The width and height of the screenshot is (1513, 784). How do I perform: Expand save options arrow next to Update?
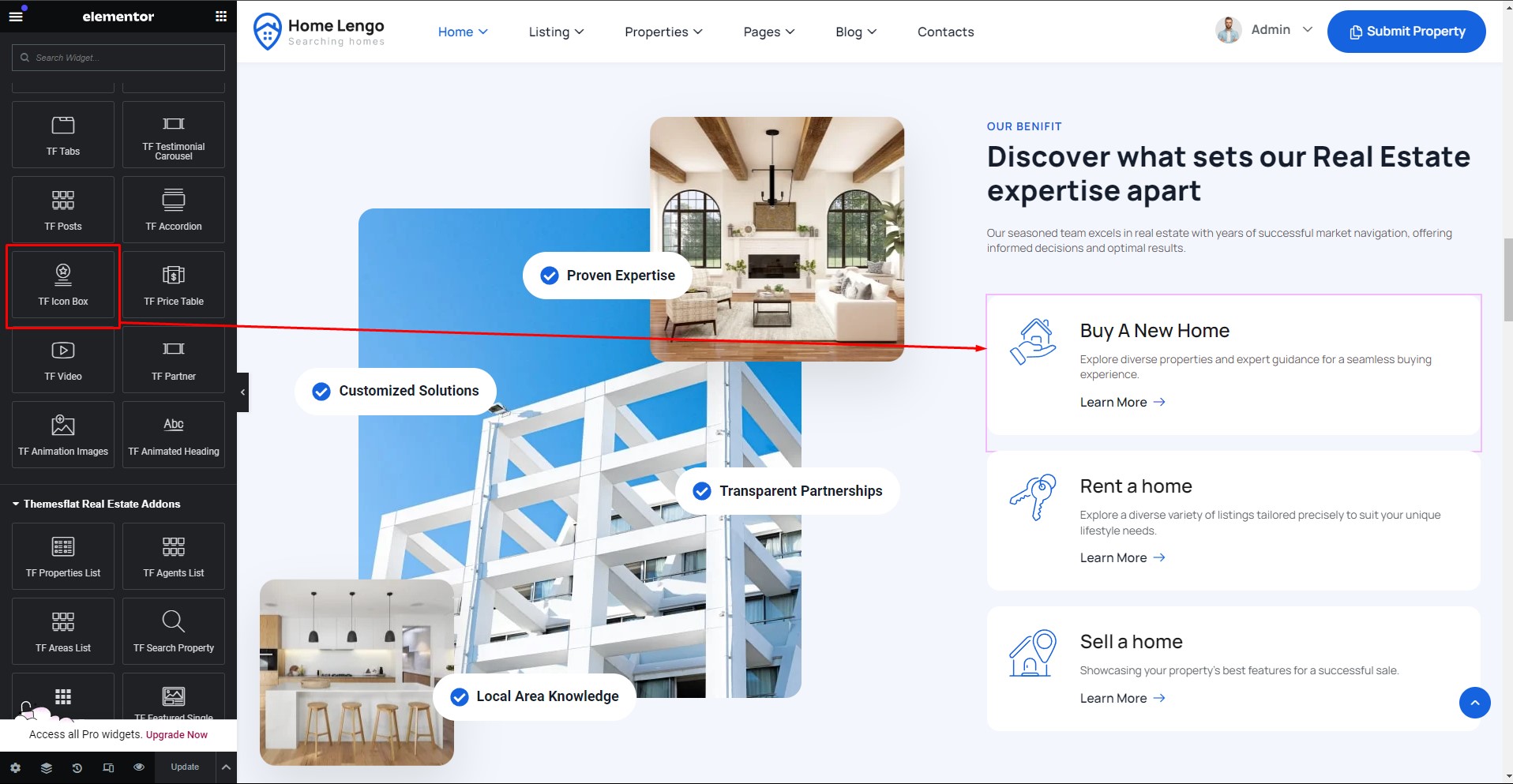(225, 767)
